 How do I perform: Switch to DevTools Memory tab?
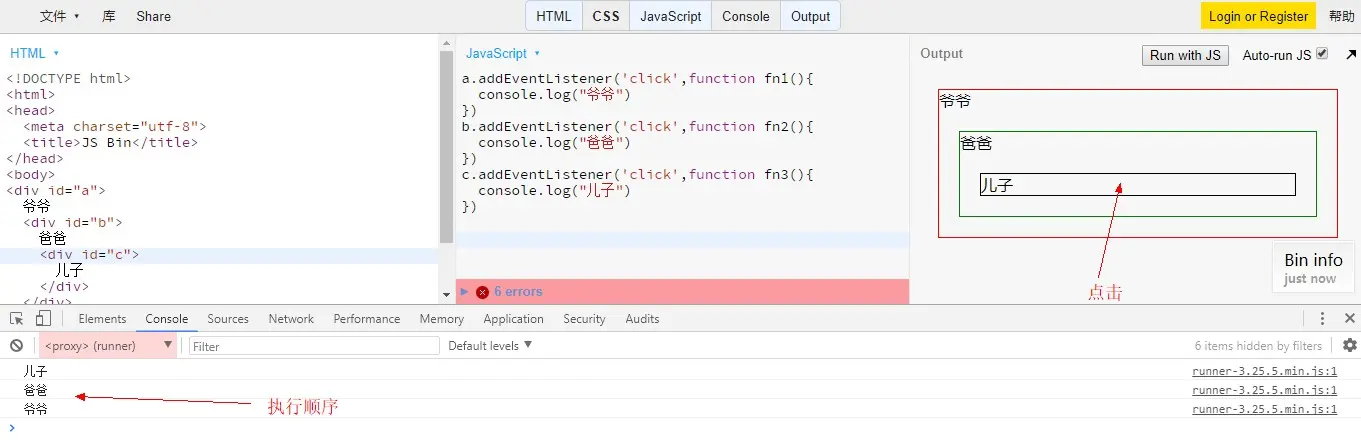pyautogui.click(x=441, y=319)
